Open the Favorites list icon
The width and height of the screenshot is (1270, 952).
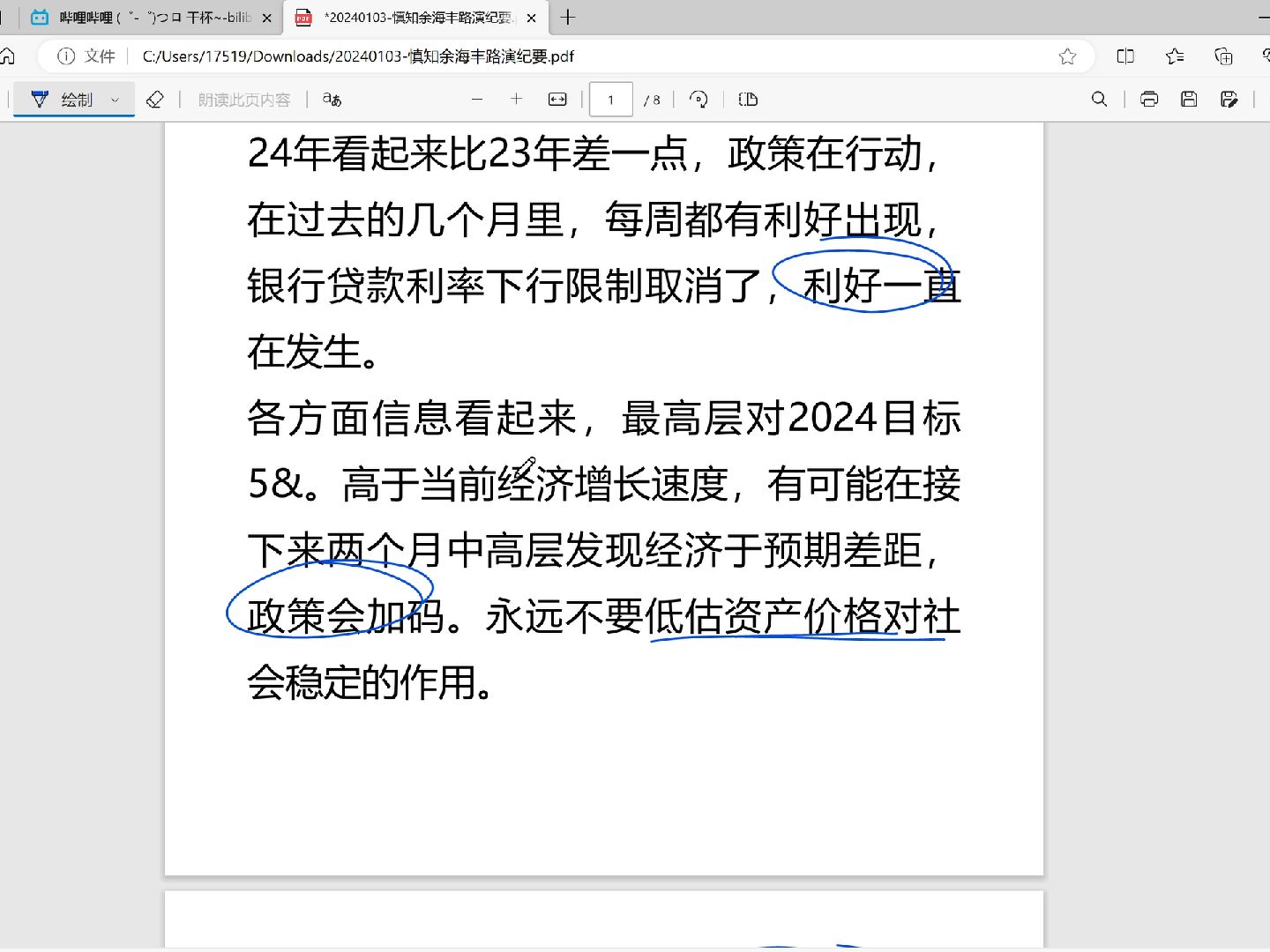1175,56
